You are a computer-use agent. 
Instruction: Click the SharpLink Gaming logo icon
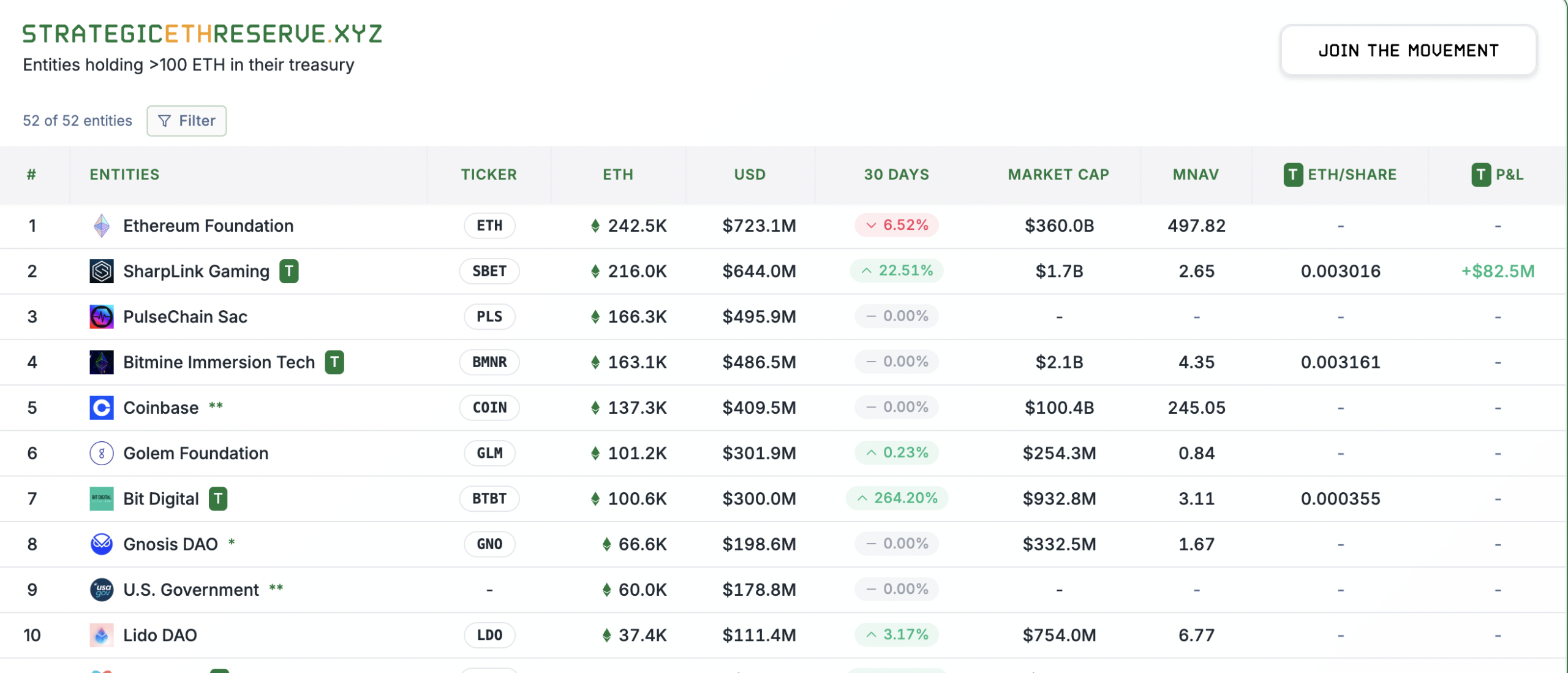pyautogui.click(x=101, y=271)
